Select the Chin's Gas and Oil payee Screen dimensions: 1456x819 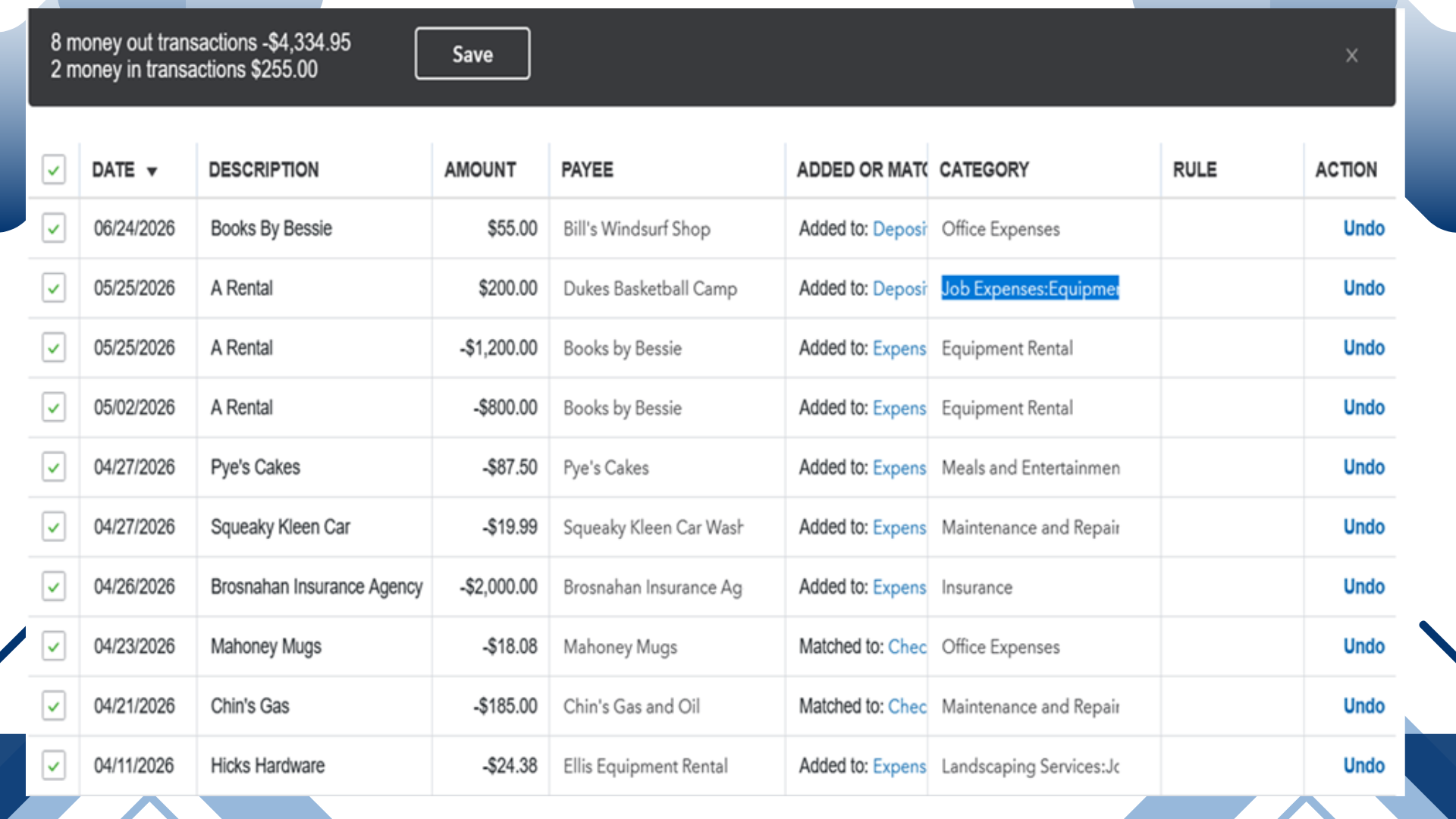[631, 707]
